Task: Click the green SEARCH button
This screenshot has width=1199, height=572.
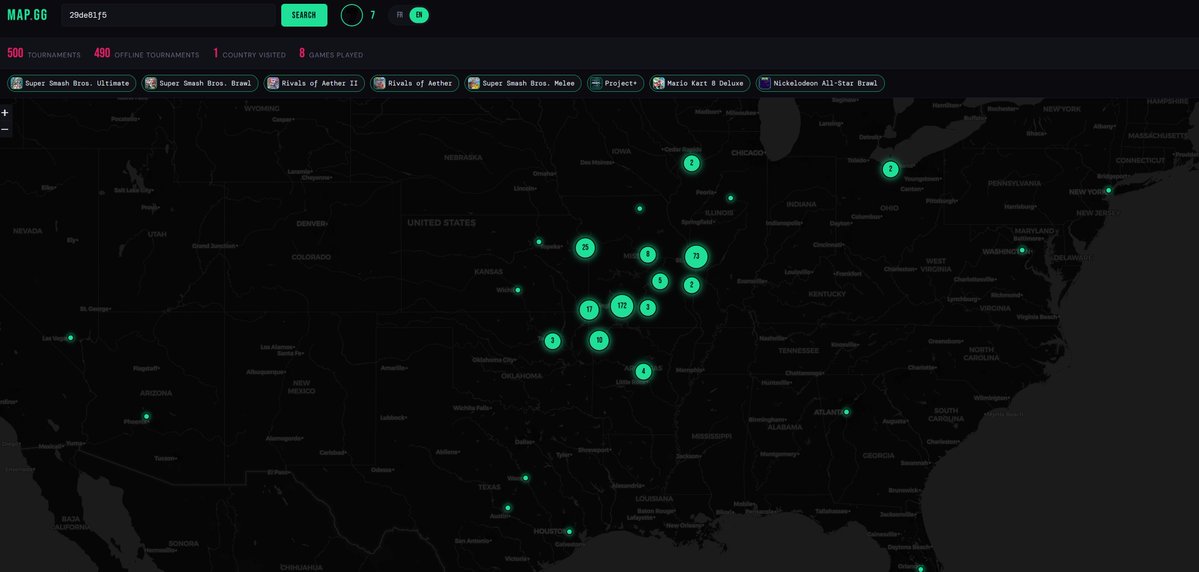Action: coord(304,15)
